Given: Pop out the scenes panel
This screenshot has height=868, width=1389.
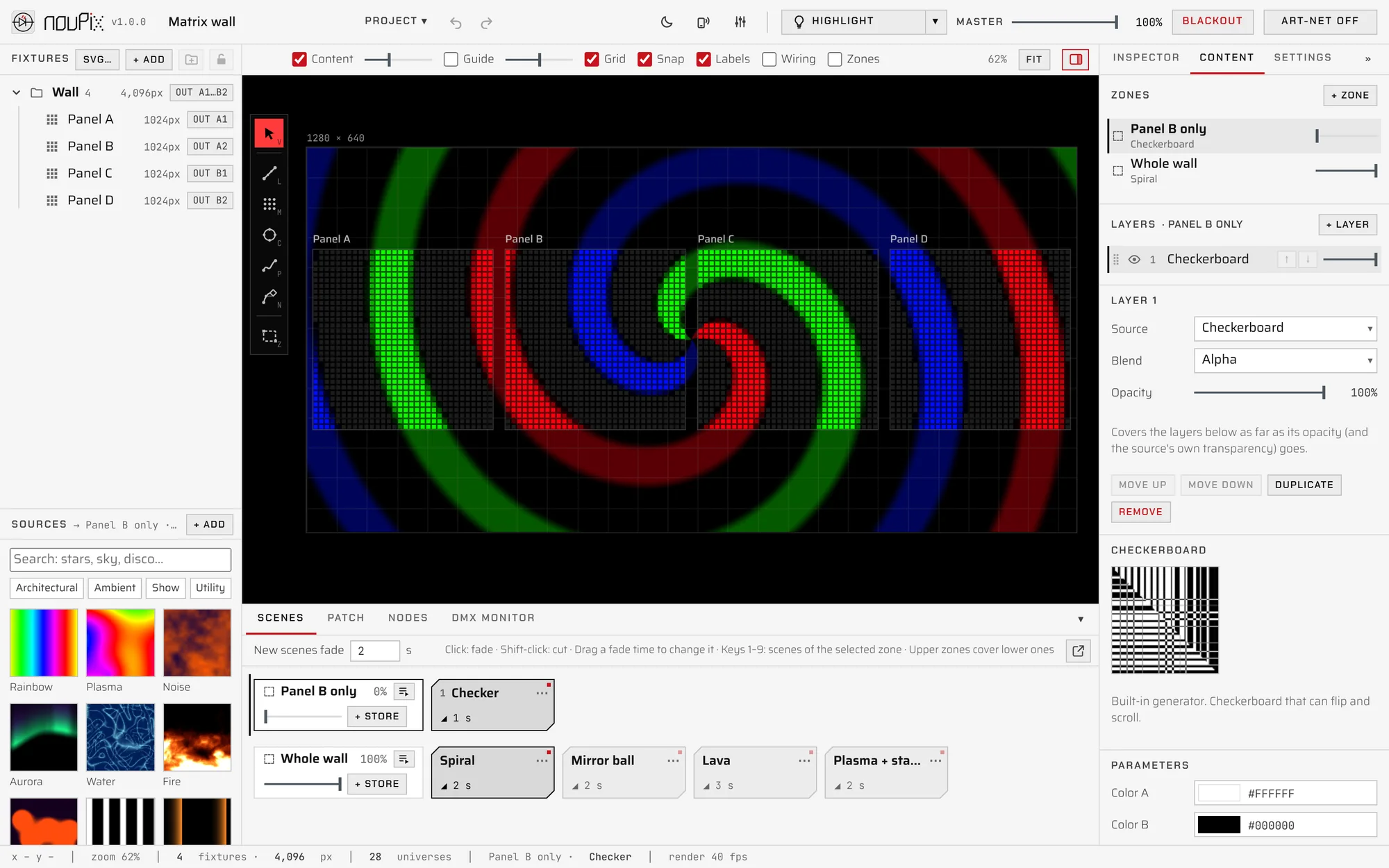Looking at the screenshot, I should point(1078,651).
